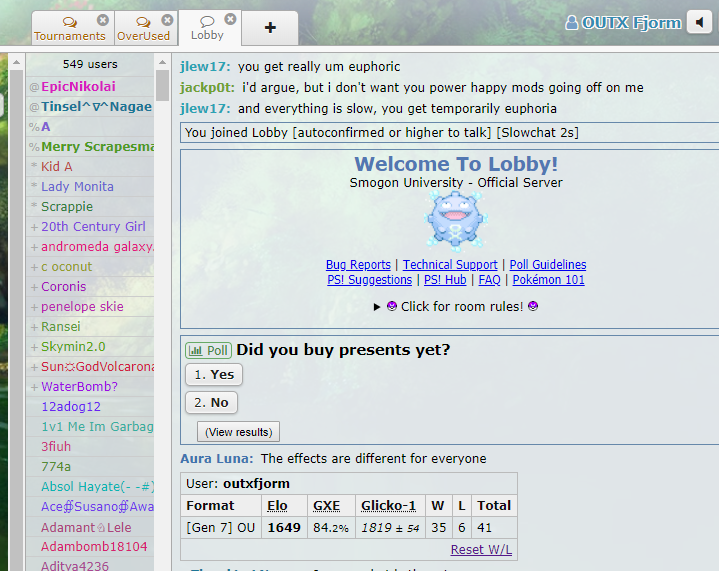Image resolution: width=719 pixels, height=571 pixels.
Task: Open the Technical Support link
Action: [x=450, y=265]
